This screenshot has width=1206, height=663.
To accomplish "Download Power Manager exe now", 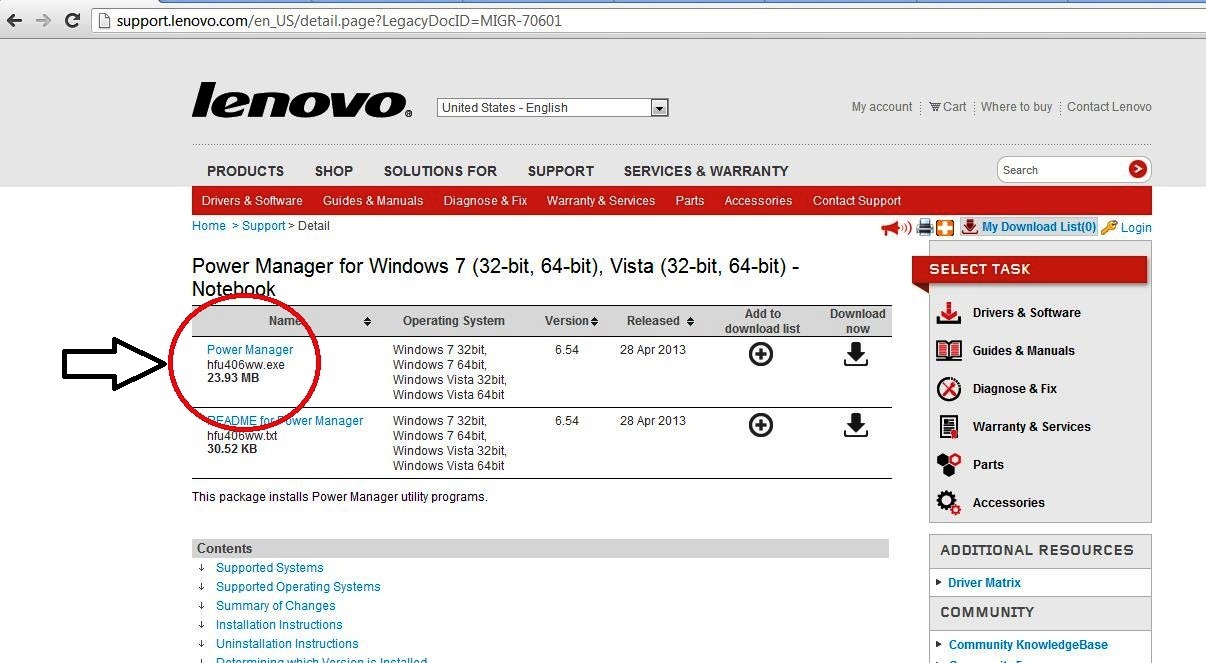I will tap(856, 354).
